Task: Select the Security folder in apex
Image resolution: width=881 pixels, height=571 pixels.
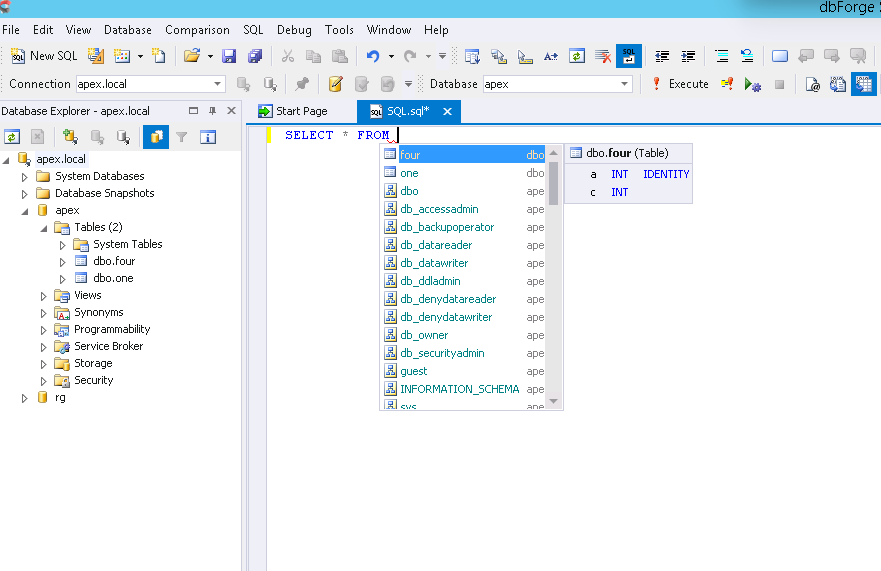Action: [93, 380]
